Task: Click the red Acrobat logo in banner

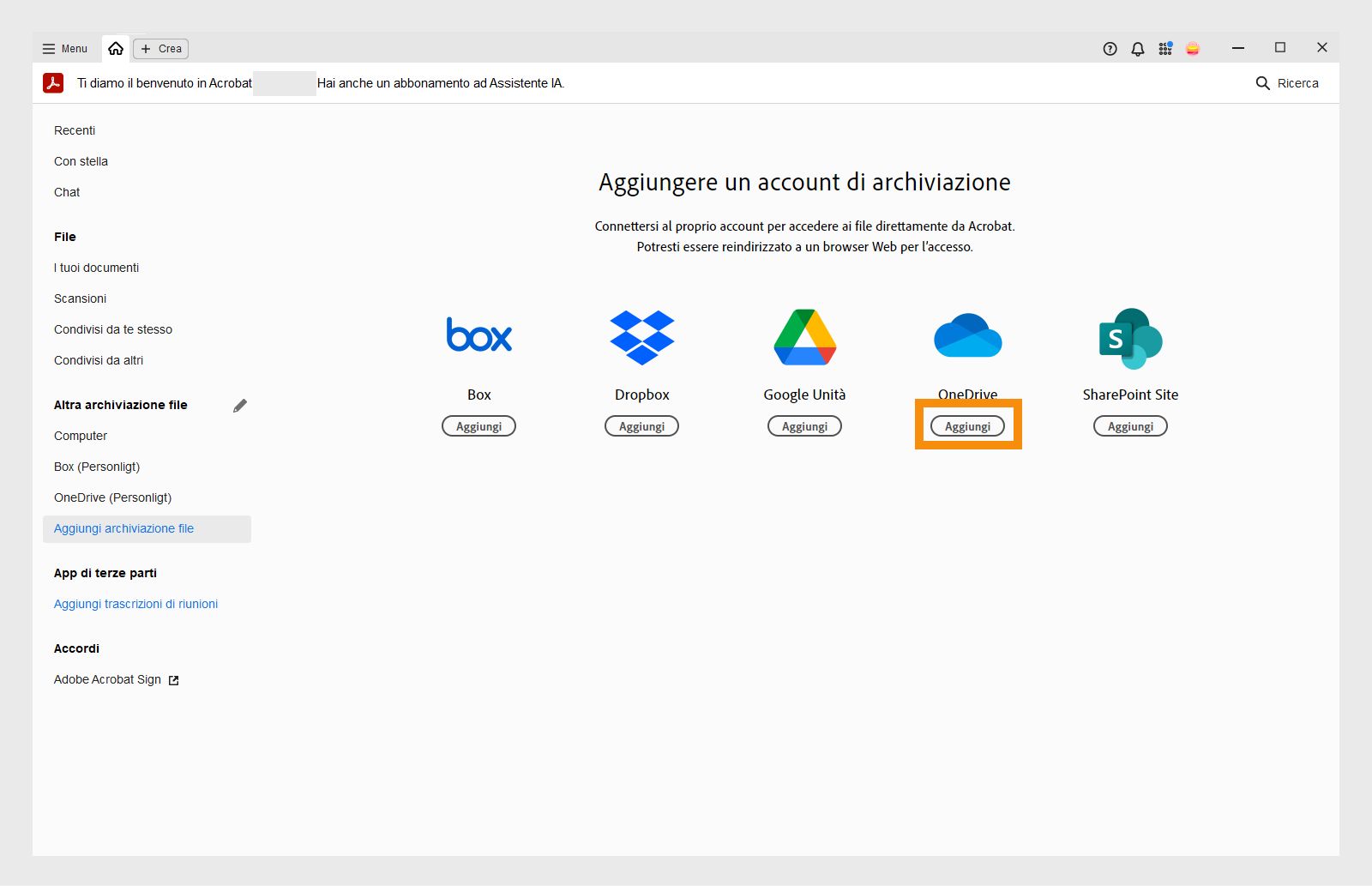Action: (x=54, y=83)
